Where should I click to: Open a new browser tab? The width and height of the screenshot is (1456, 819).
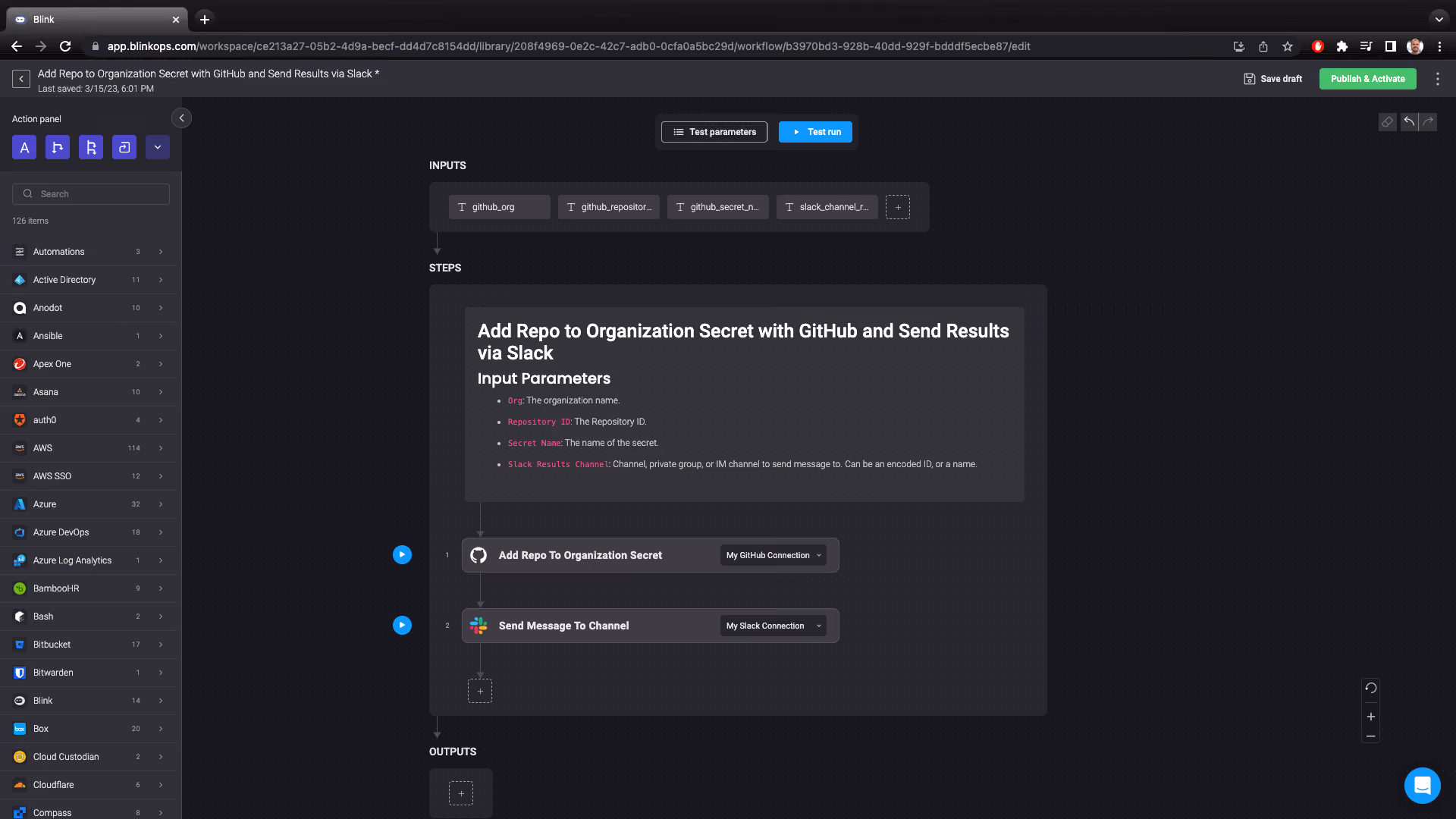205,20
